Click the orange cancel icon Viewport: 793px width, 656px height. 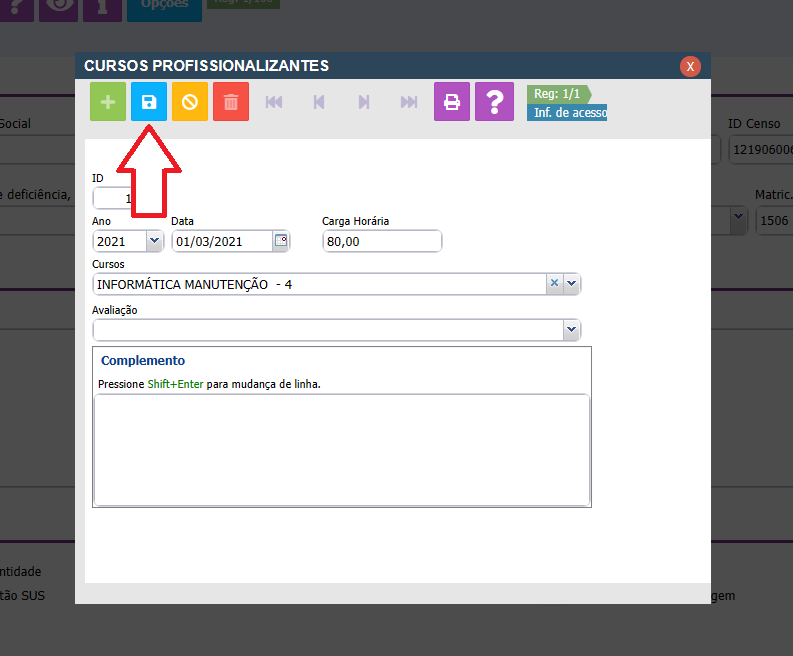click(x=190, y=102)
